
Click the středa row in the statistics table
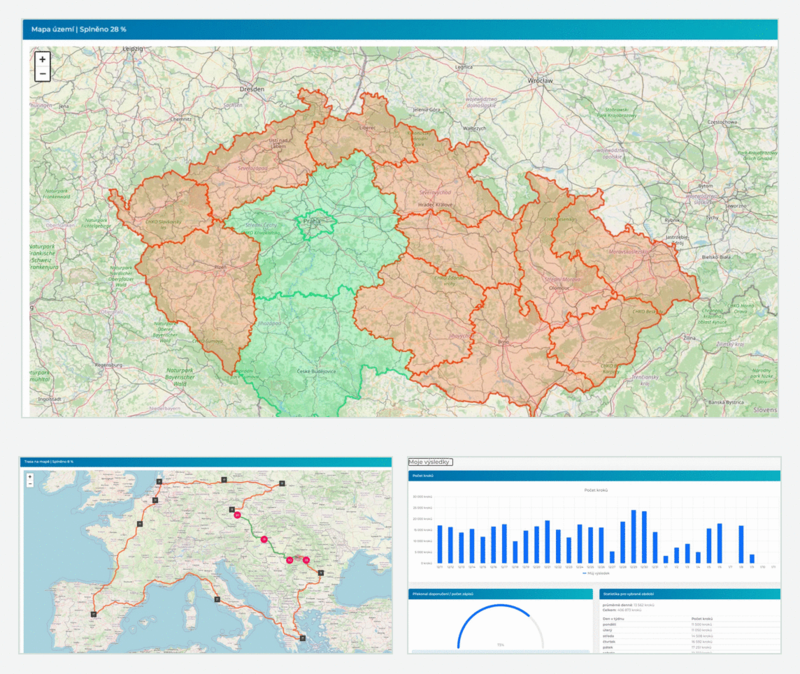pos(691,636)
